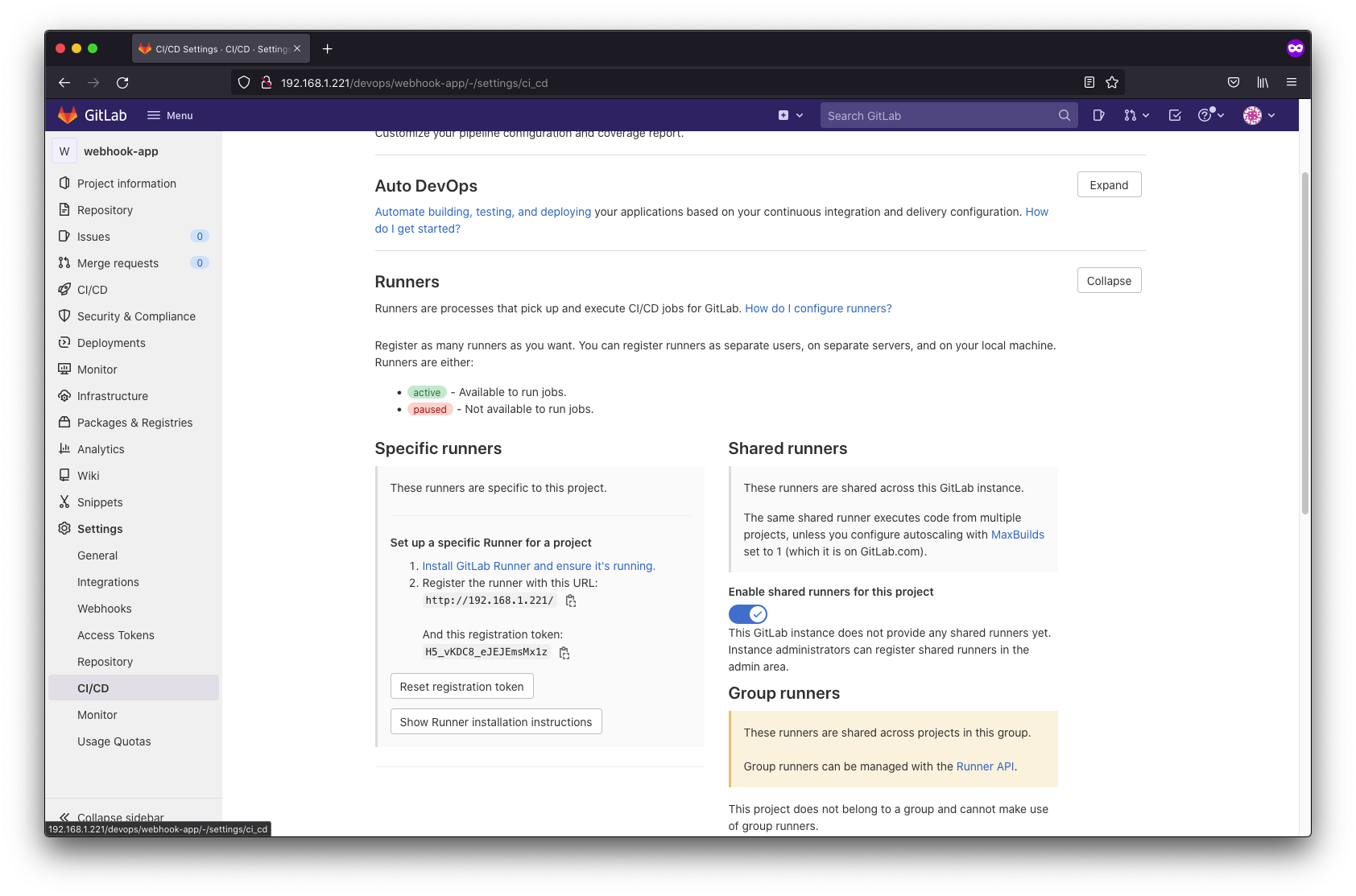This screenshot has height=896, width=1356.
Task: Open the GitLab Menu
Action: [170, 115]
